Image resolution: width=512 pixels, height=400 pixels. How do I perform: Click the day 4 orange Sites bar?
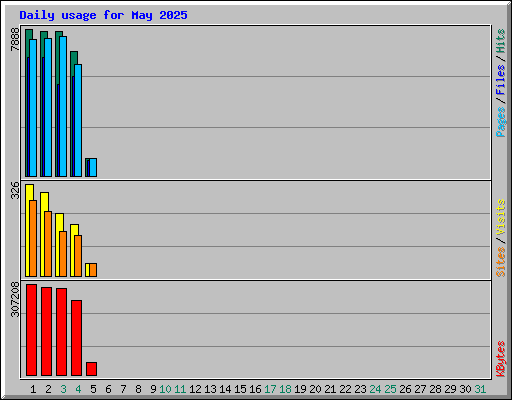(x=78, y=256)
